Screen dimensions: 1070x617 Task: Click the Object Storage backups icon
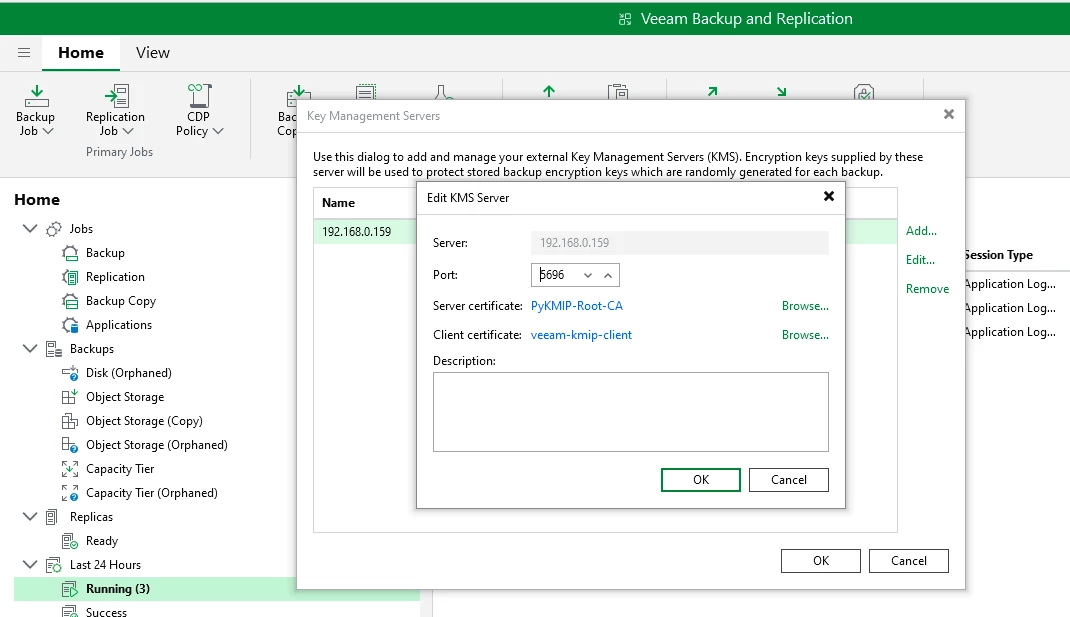pos(70,397)
